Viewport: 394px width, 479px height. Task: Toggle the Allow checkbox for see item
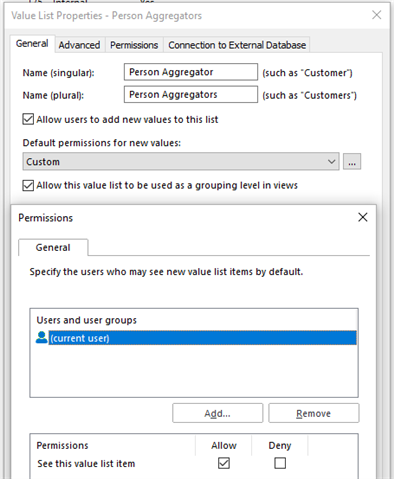click(224, 463)
